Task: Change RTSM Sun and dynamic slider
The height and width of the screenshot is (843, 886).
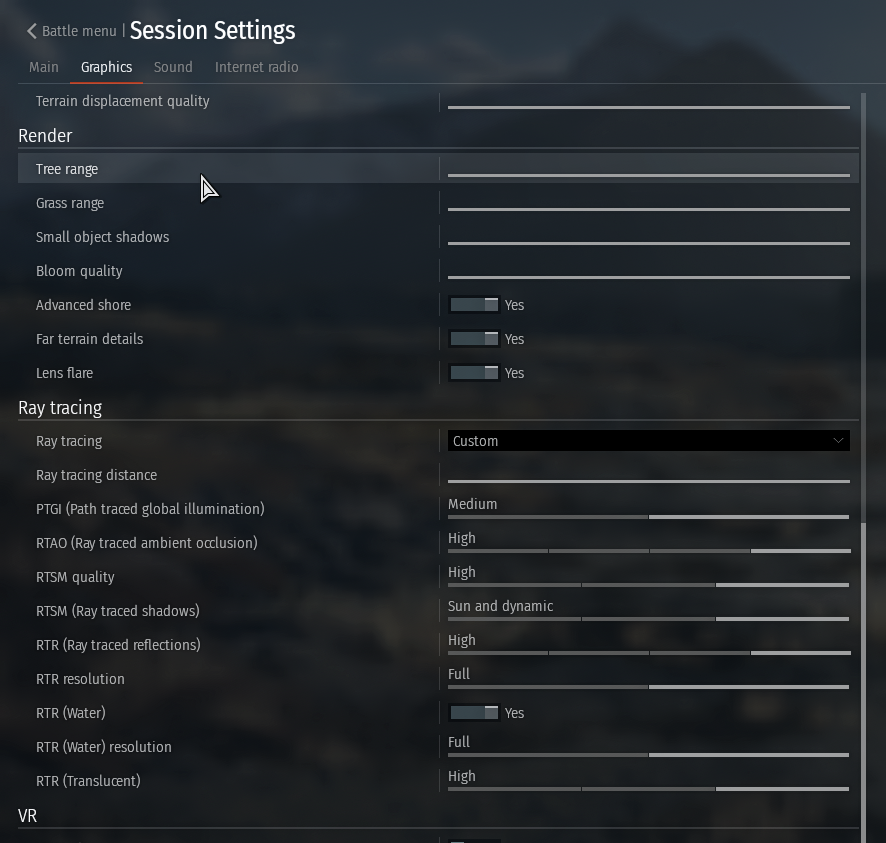Action: coord(649,619)
